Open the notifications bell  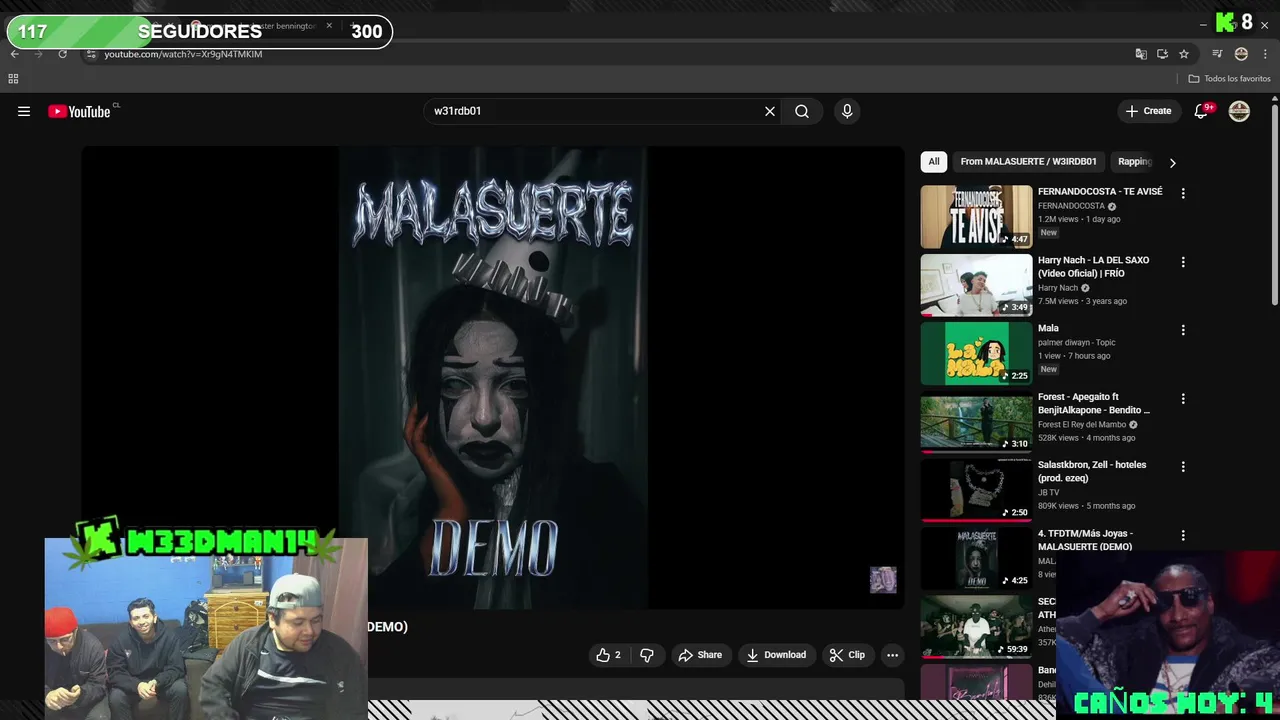point(1201,111)
